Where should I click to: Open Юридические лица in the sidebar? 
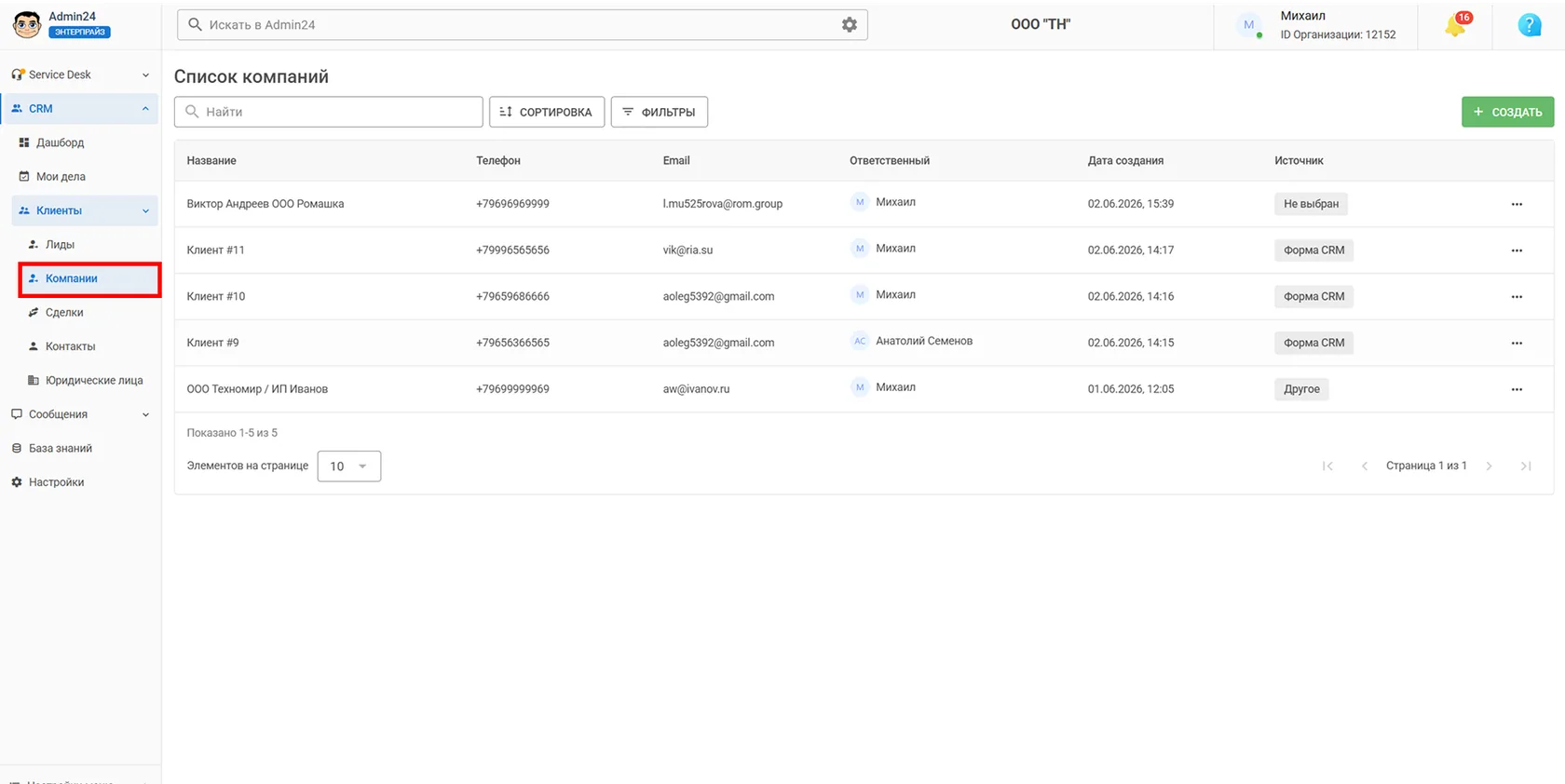[94, 381]
